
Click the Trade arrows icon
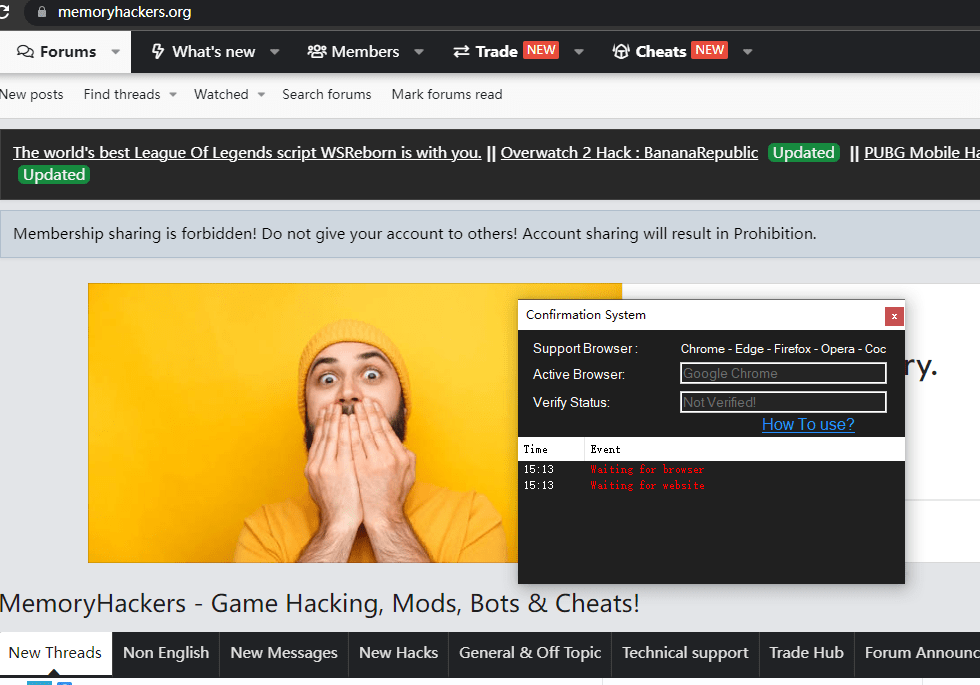[461, 51]
